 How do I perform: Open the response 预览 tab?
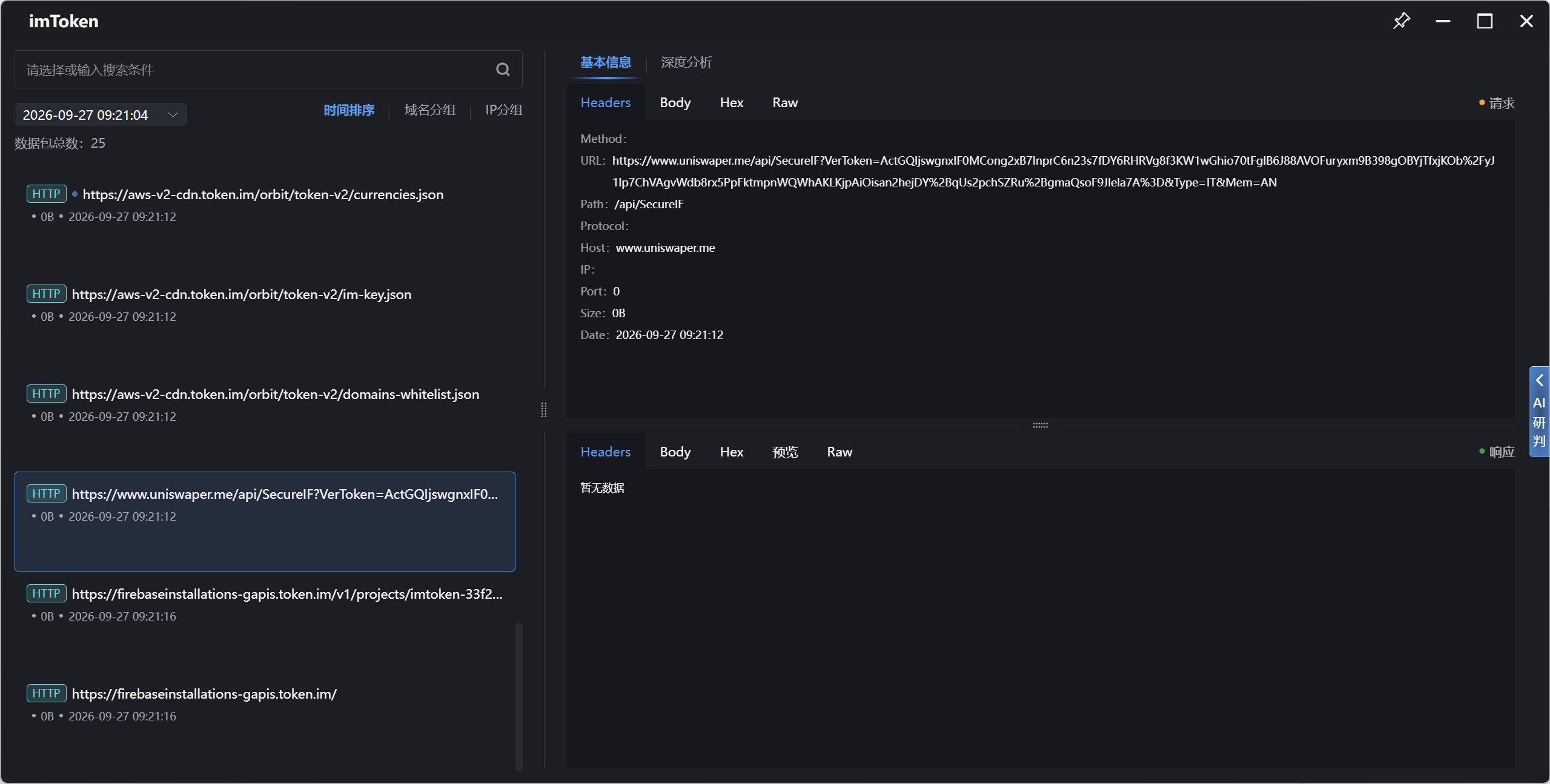click(x=785, y=452)
